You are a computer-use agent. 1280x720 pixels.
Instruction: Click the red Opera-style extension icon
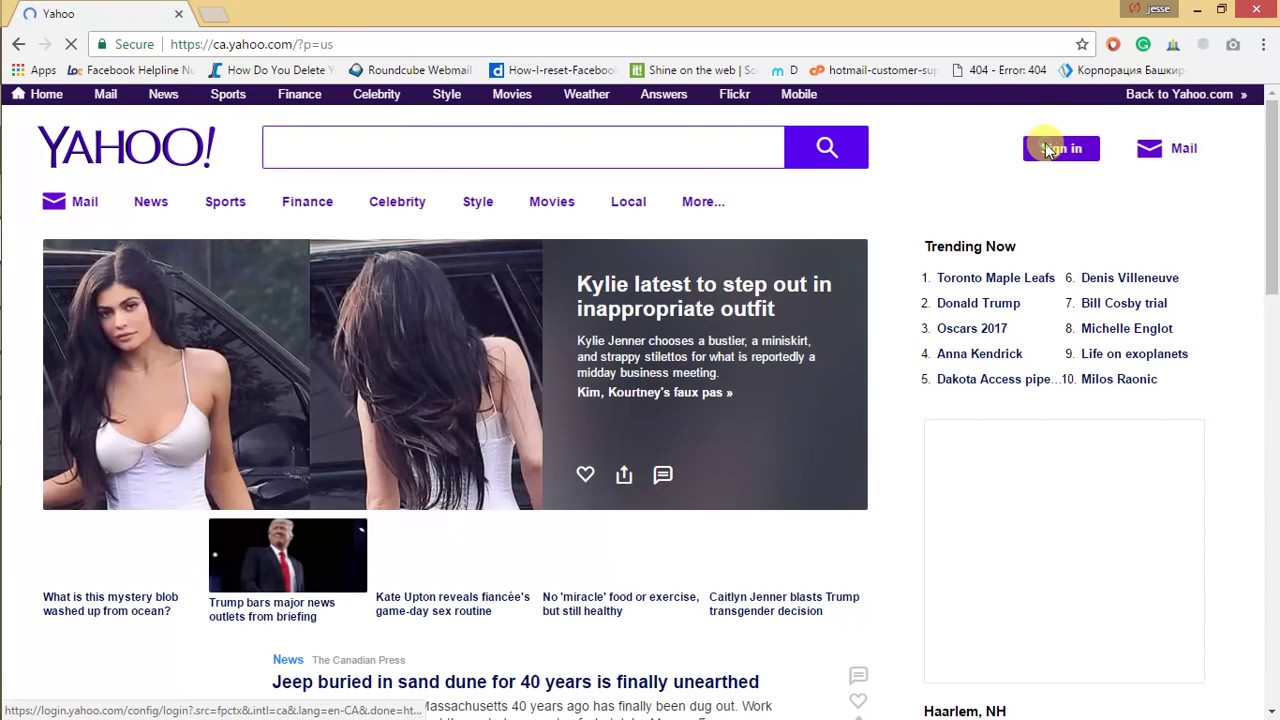tap(1113, 44)
